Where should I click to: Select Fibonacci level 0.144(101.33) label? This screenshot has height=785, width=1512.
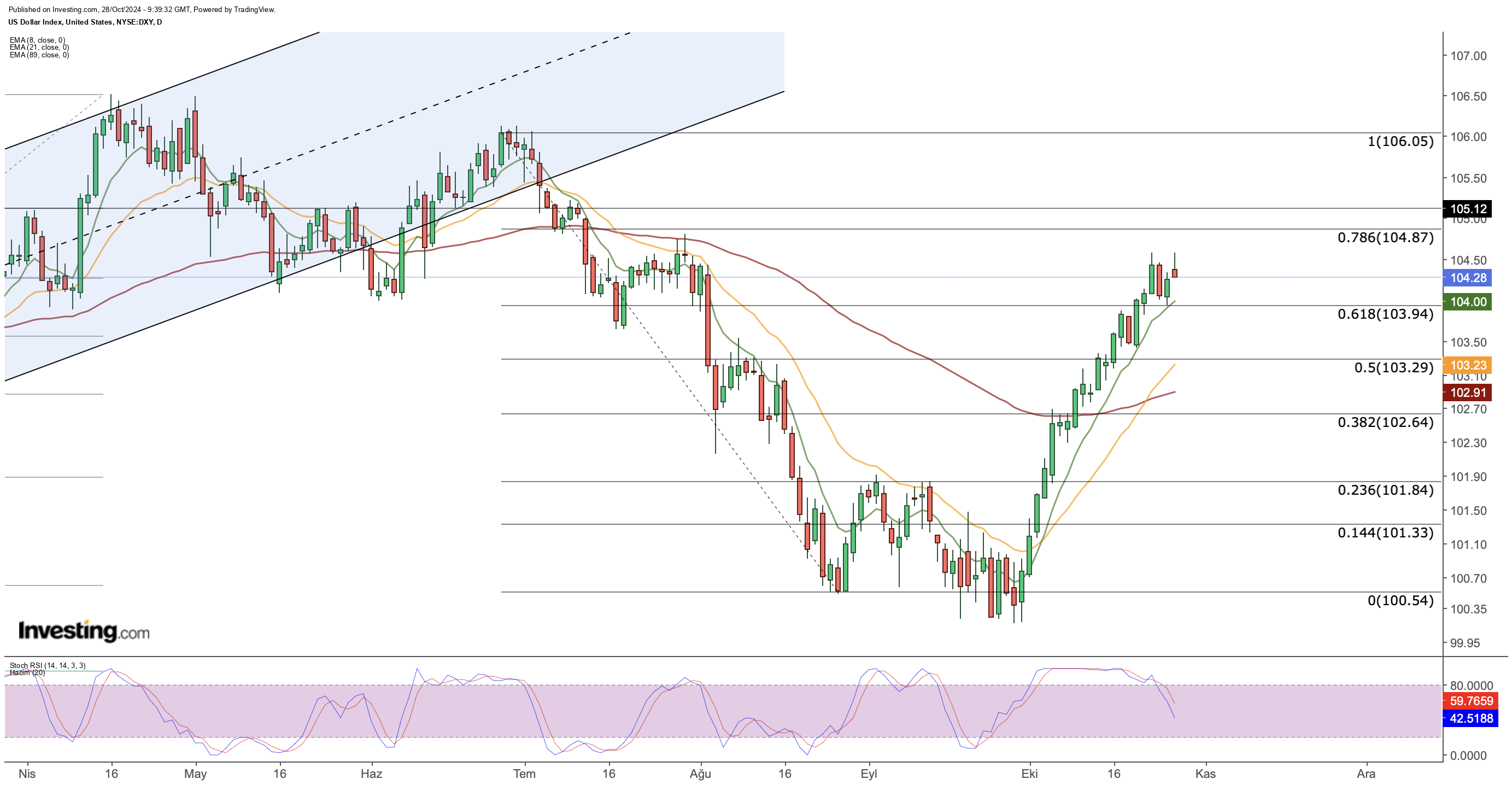point(1385,532)
